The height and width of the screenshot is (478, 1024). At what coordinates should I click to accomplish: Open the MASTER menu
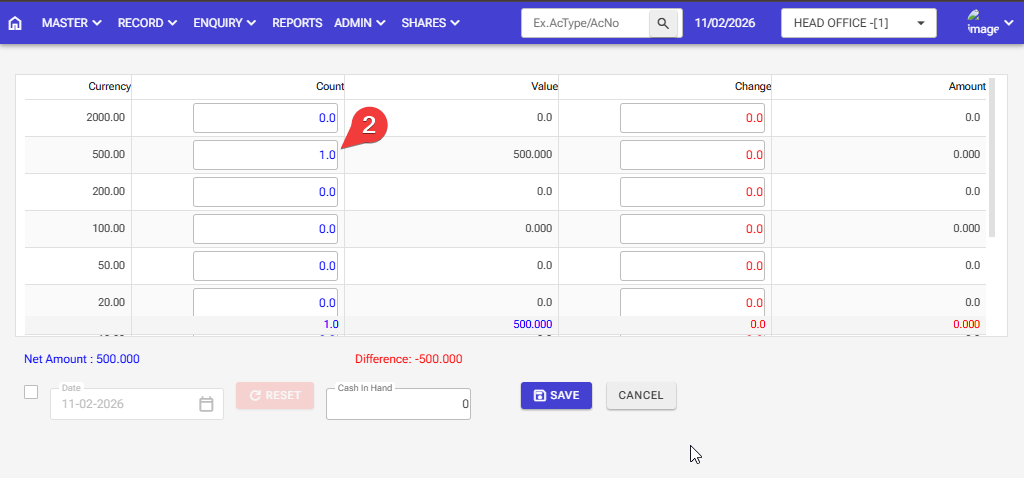(x=71, y=23)
